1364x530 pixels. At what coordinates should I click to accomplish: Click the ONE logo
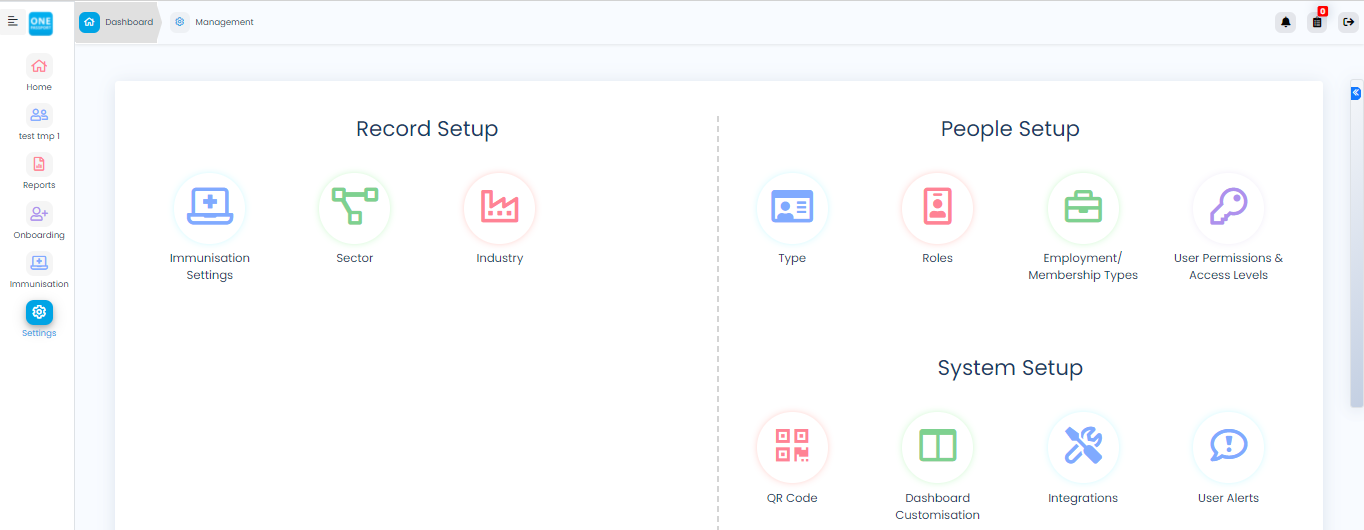(x=41, y=22)
